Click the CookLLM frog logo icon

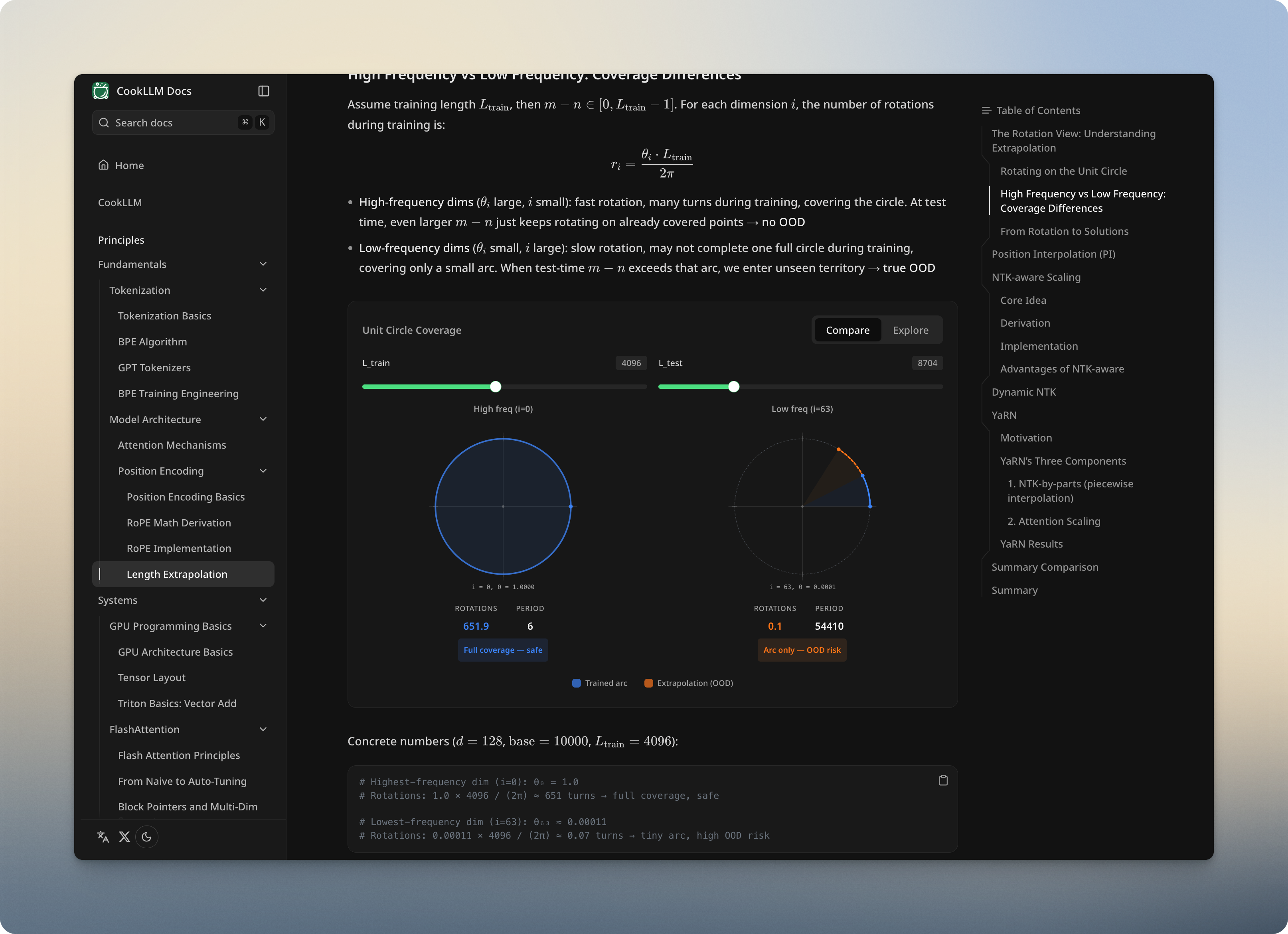pos(101,91)
